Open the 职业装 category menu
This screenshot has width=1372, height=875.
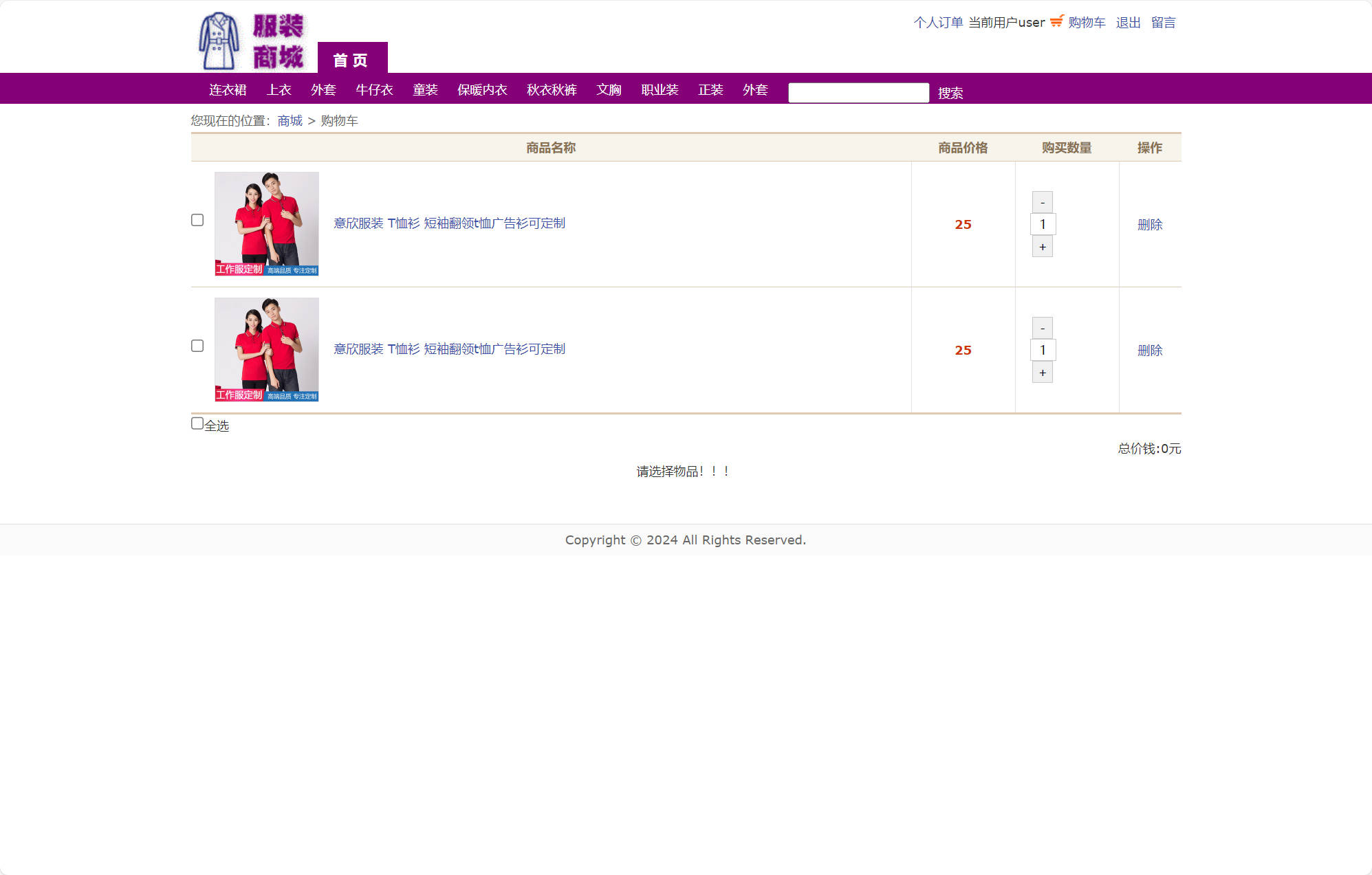point(660,90)
